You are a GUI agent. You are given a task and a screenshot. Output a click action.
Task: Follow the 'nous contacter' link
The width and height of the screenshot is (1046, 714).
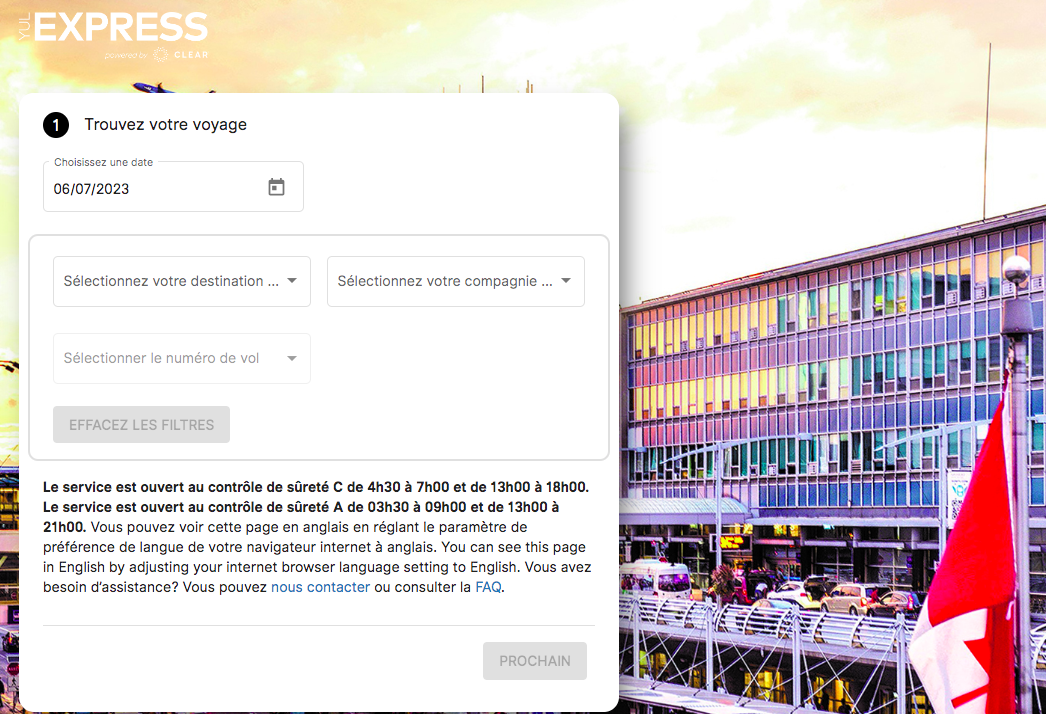[320, 587]
